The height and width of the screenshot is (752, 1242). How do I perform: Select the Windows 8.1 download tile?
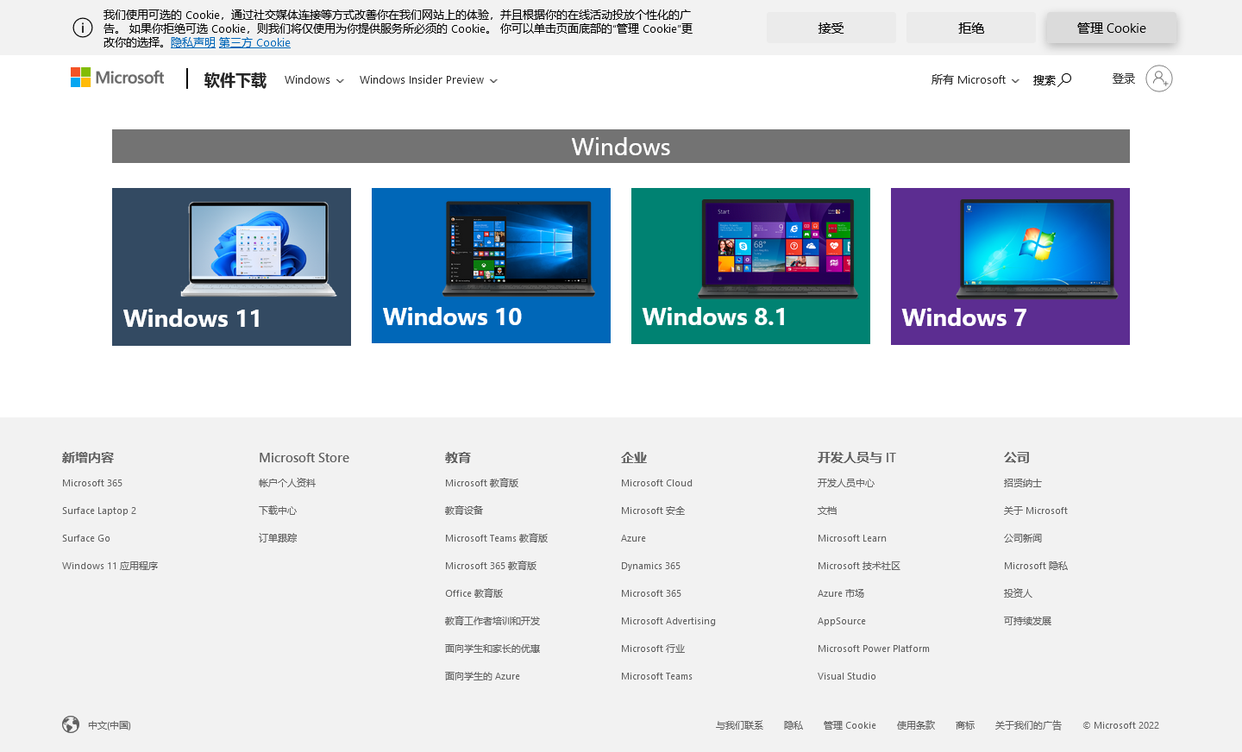click(x=750, y=266)
